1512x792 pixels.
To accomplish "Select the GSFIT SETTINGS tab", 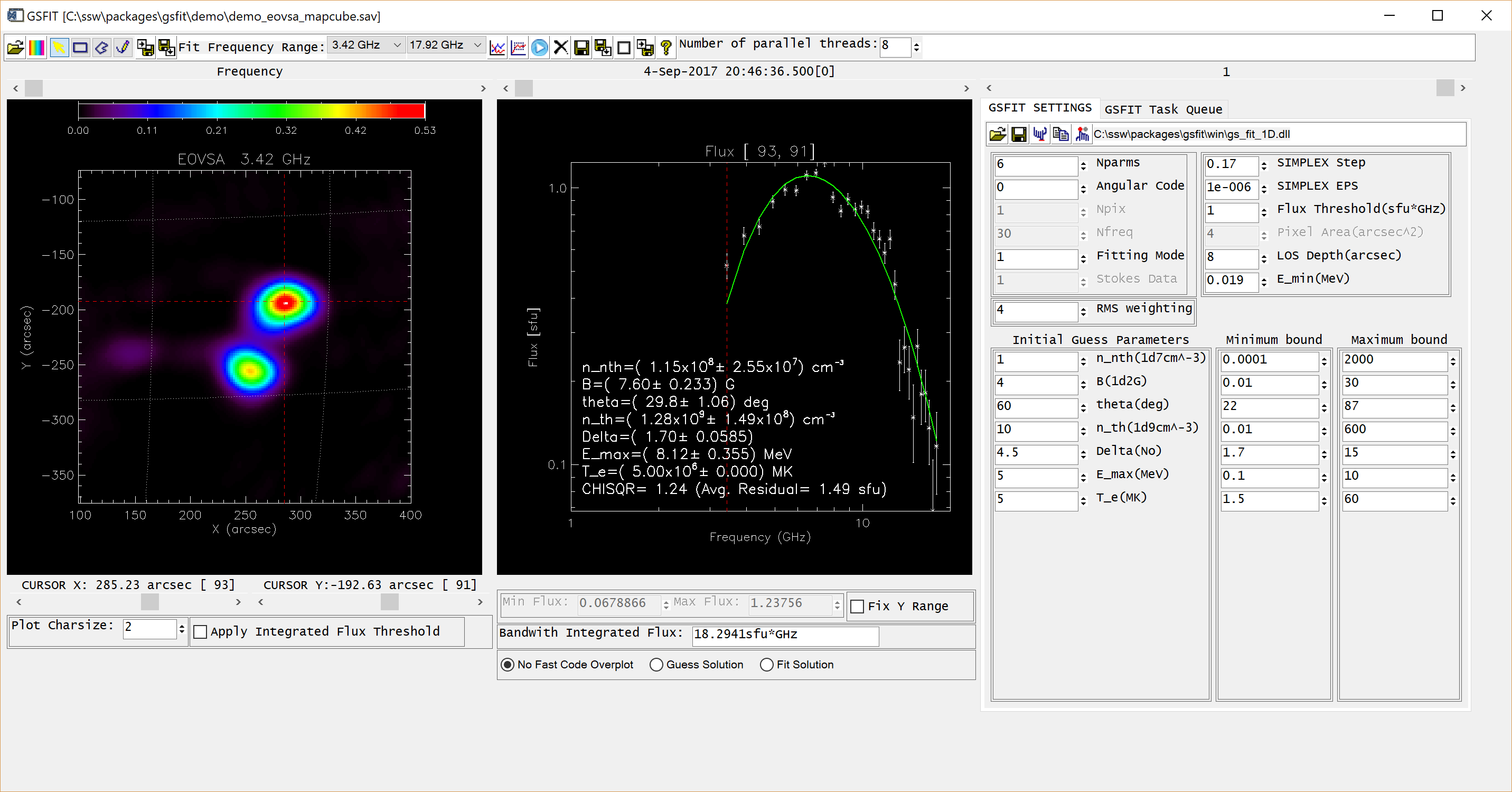I will tap(1040, 107).
